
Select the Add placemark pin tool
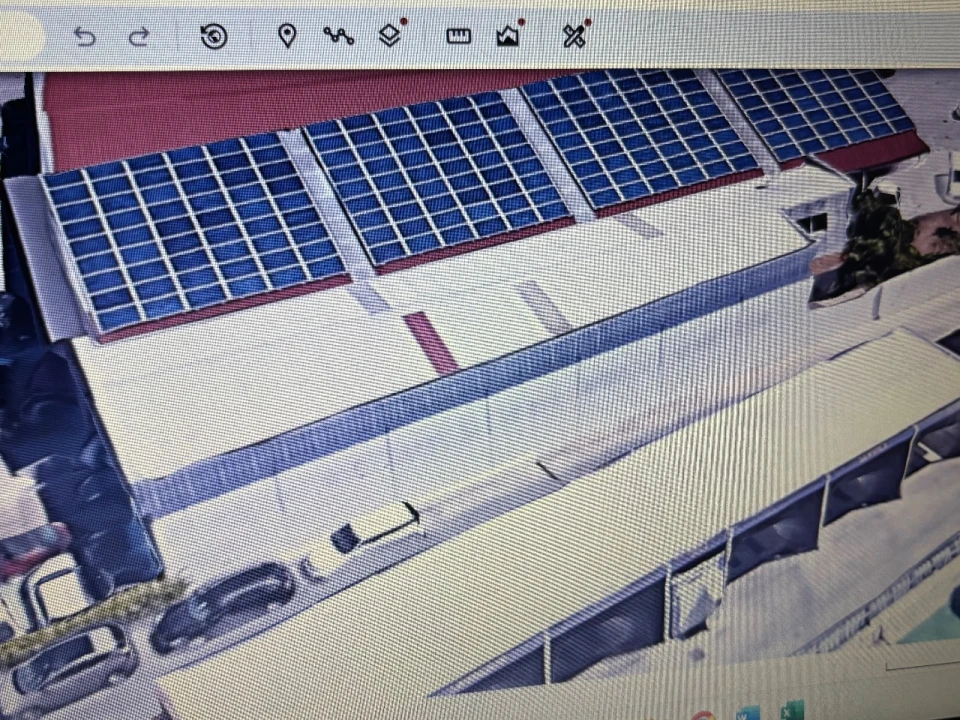287,36
